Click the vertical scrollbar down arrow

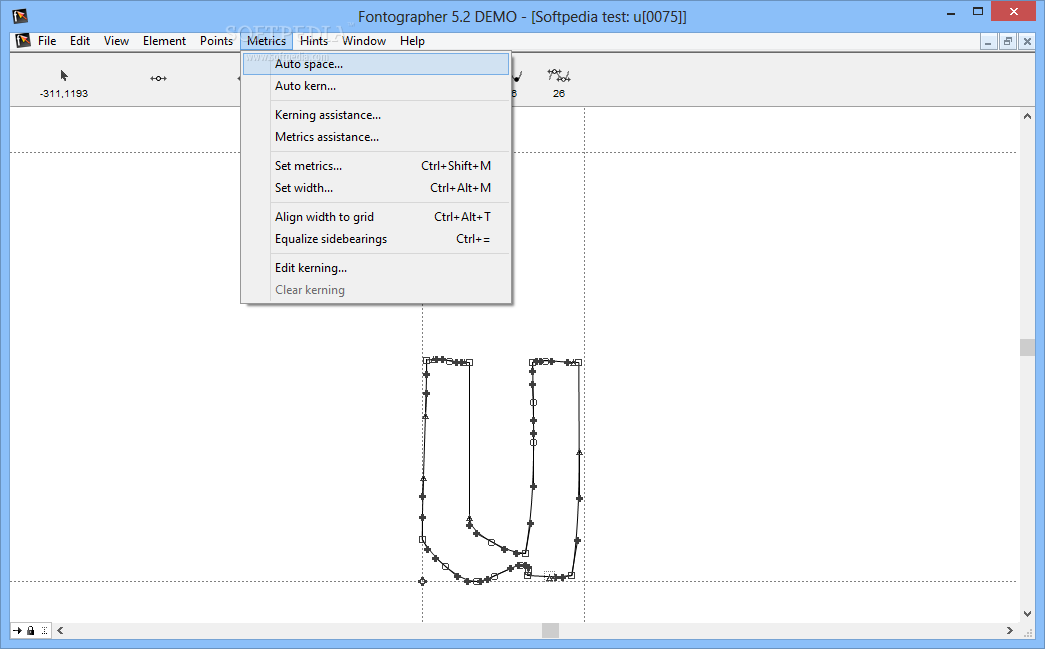tap(1027, 614)
